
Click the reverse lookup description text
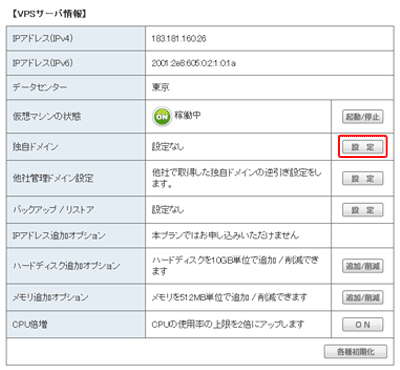[x=237, y=178]
